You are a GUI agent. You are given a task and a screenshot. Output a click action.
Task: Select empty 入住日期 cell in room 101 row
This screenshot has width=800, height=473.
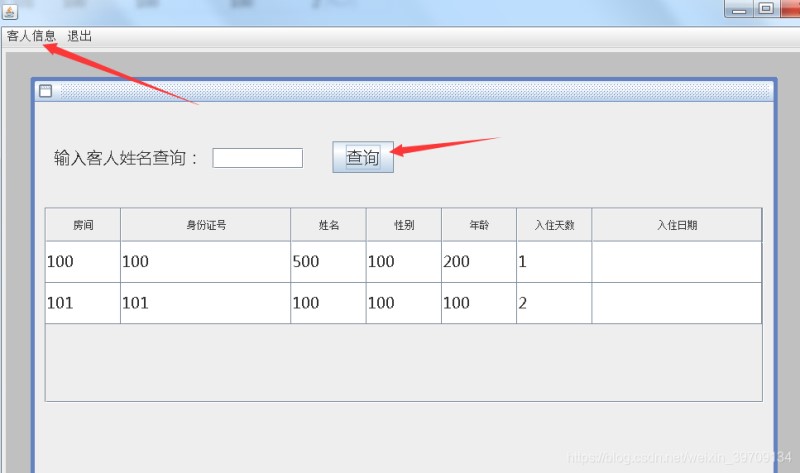(677, 303)
